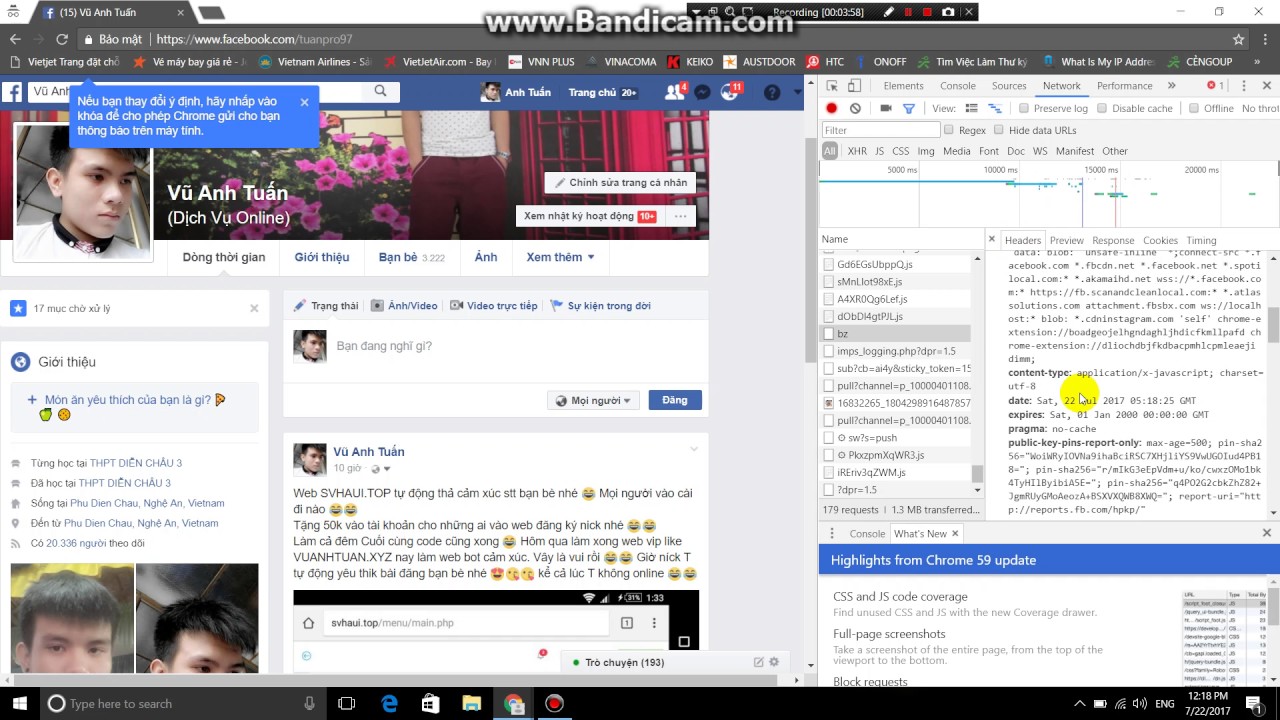The height and width of the screenshot is (720, 1280).
Task: Open Task View on the taskbar
Action: point(347,703)
